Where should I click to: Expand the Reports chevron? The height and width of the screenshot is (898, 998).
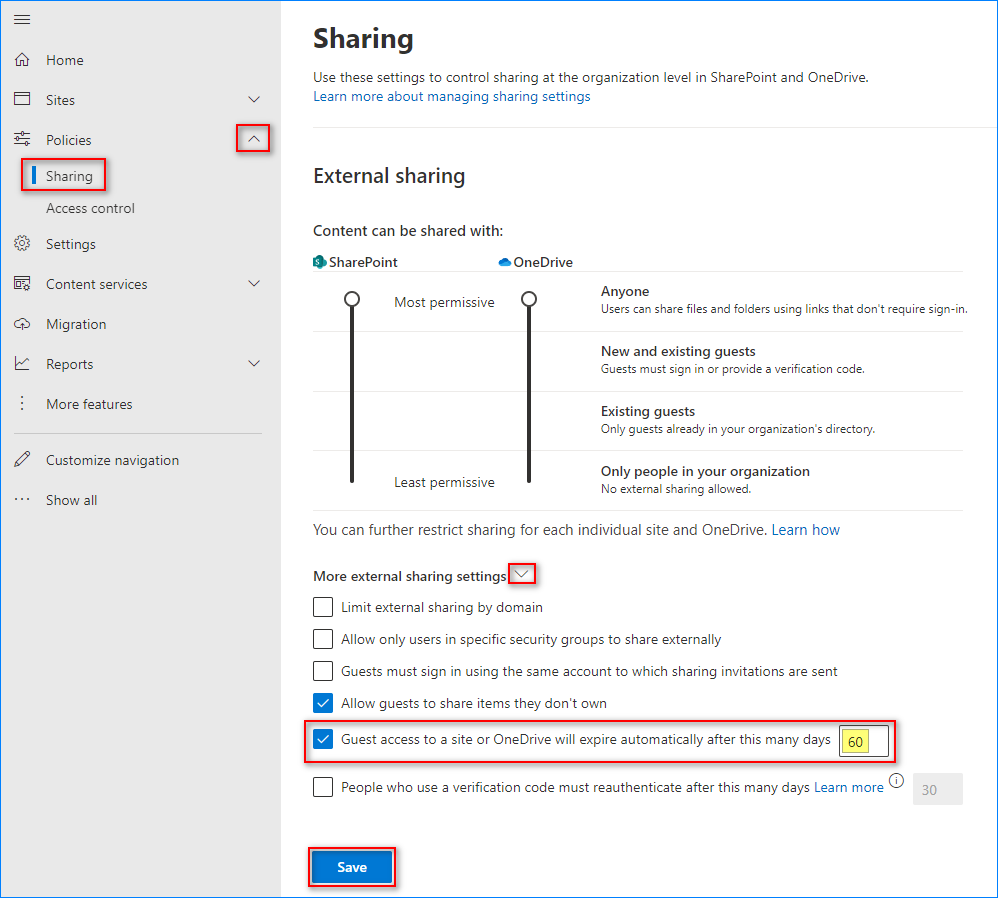pos(254,363)
